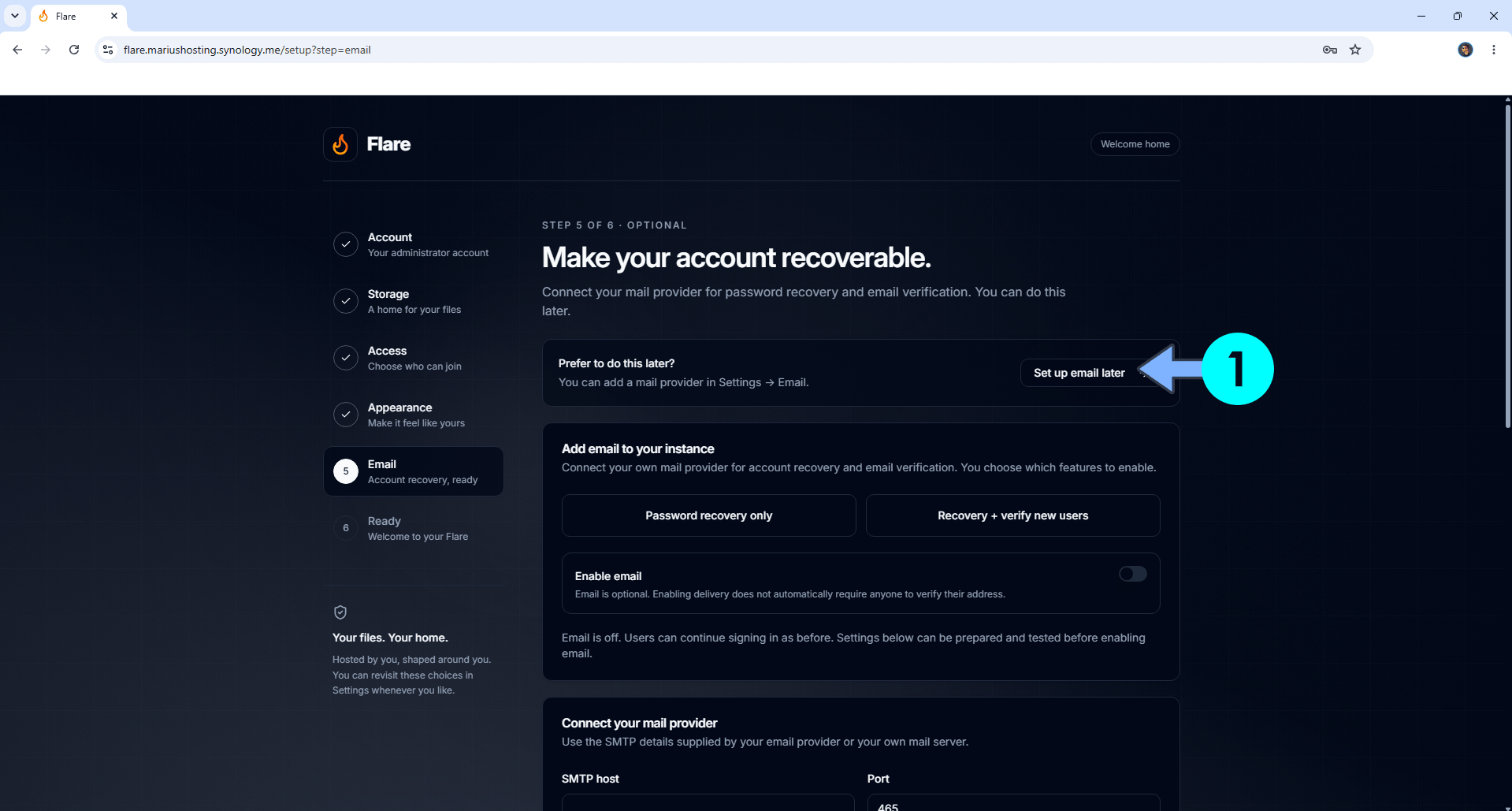Click the Access step checkmark icon
Screen dimensions: 1512x811
tap(346, 358)
